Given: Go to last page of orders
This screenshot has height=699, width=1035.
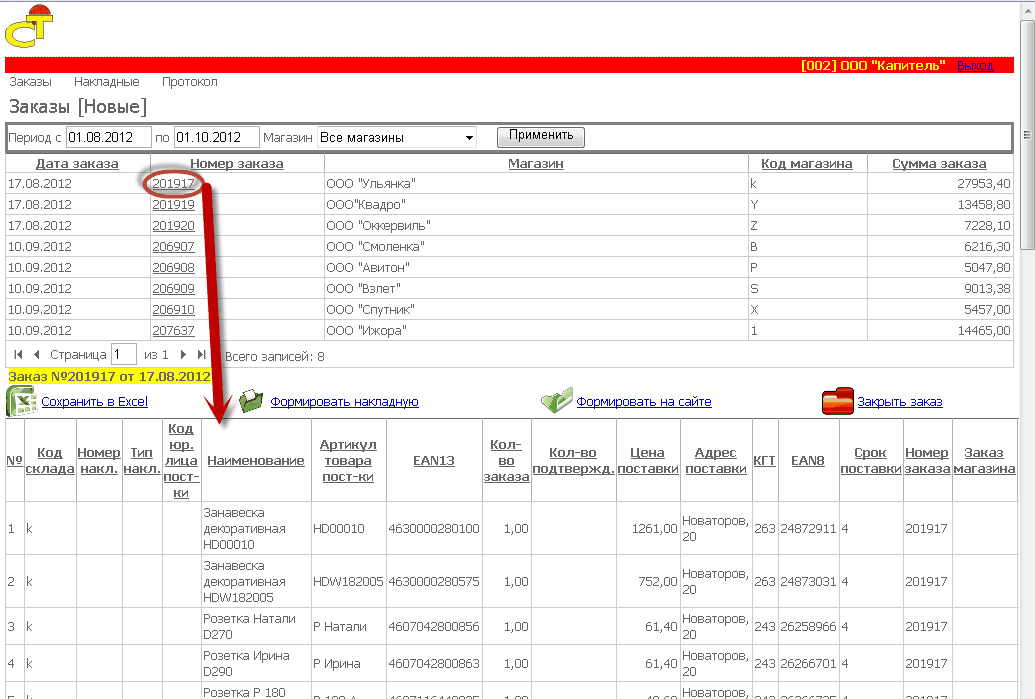Looking at the screenshot, I should (201, 354).
